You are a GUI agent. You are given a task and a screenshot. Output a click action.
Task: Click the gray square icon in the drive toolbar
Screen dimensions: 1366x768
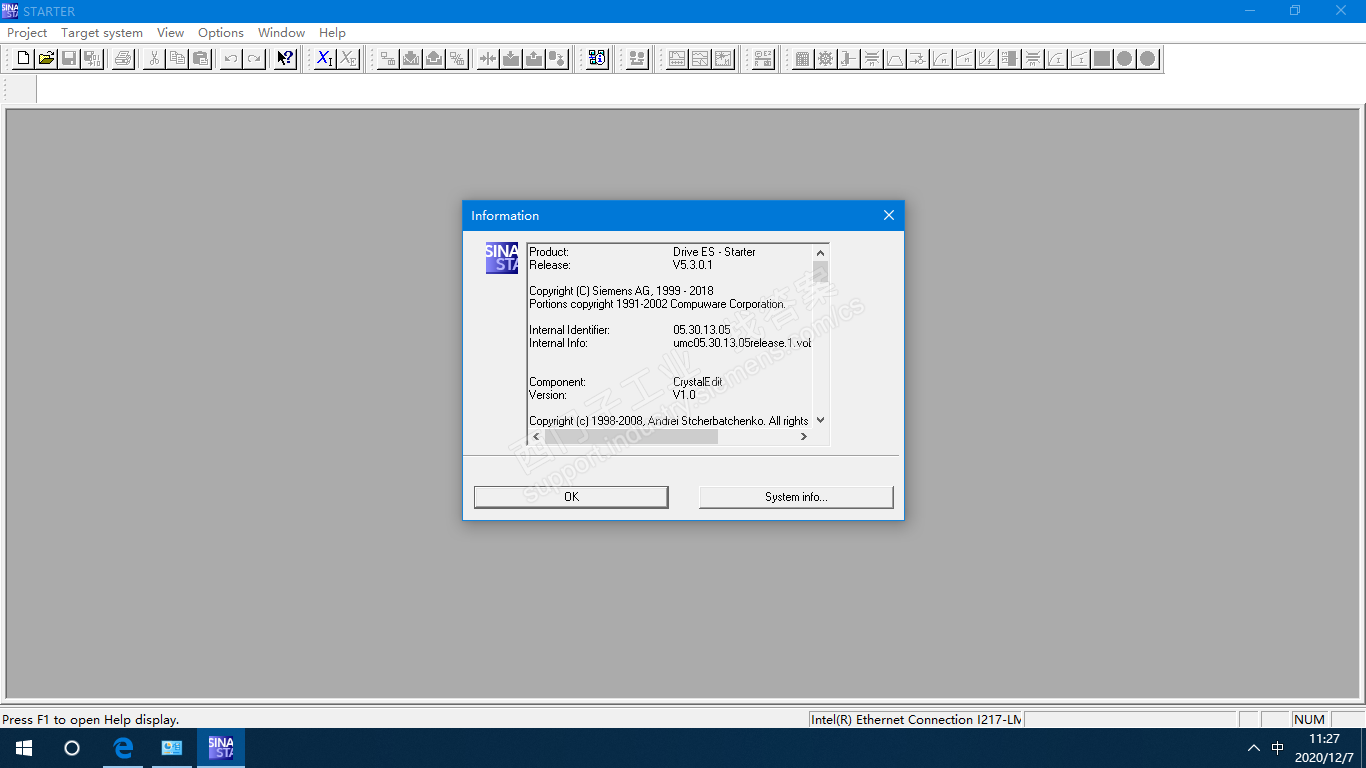click(1102, 58)
